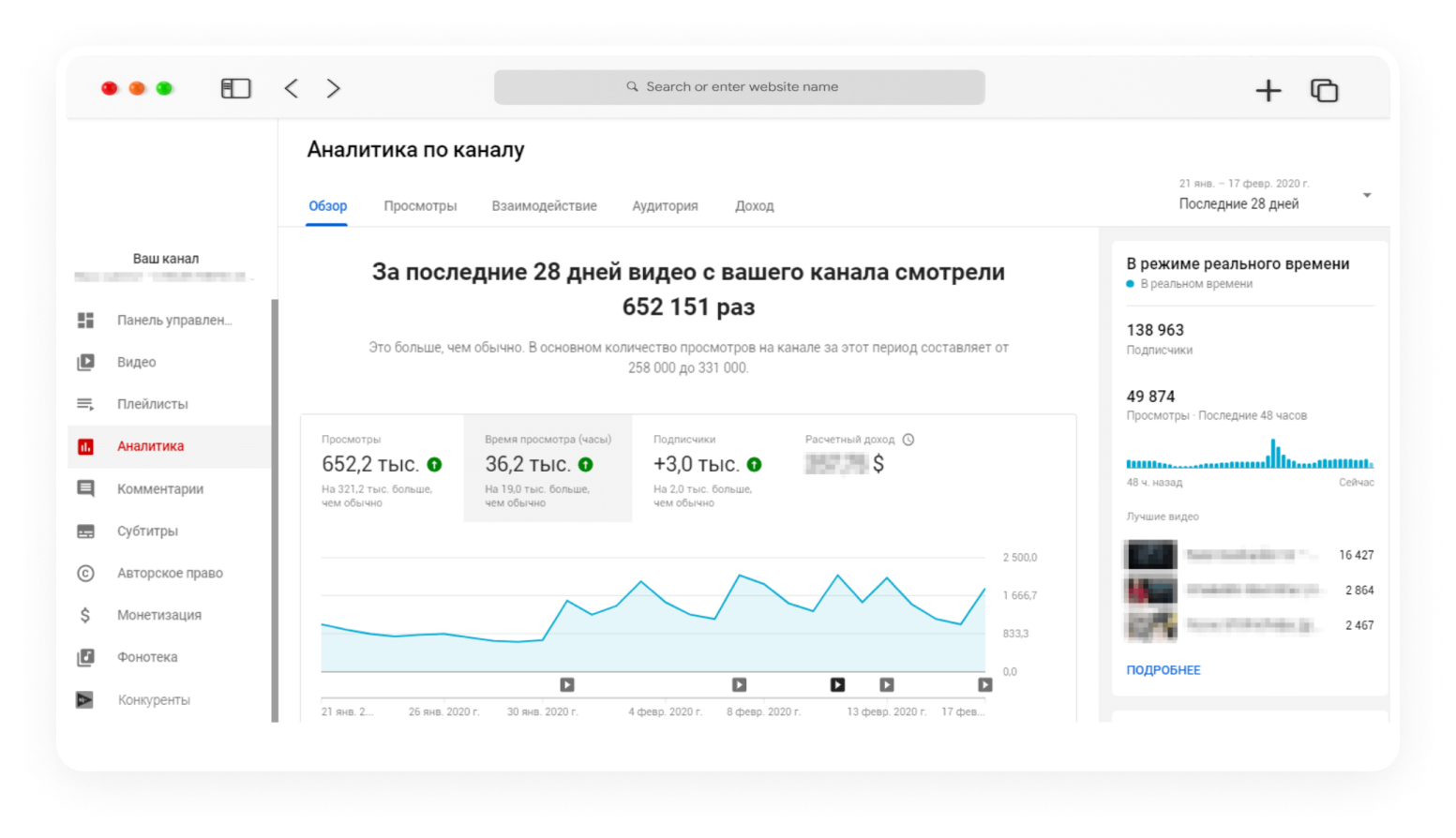Viewport: 1456px width, 838px height.
Task: Click the address bar search field
Action: (740, 87)
